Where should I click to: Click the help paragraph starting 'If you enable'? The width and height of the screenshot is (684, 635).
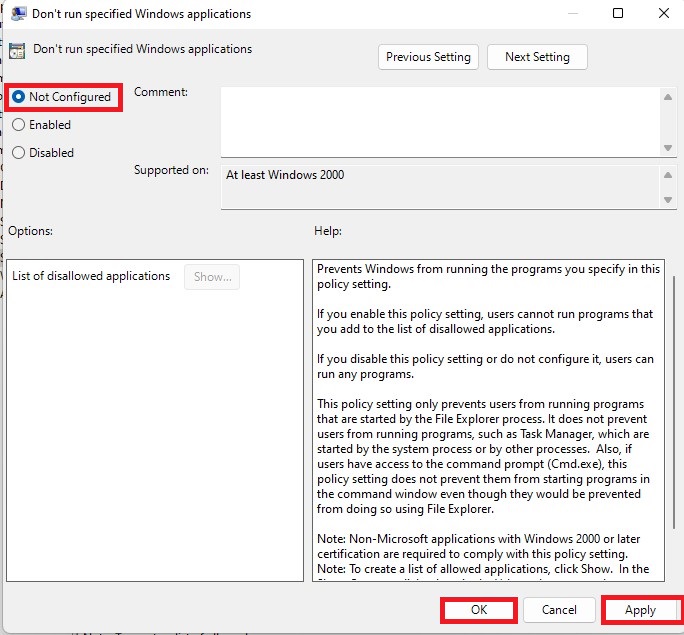pyautogui.click(x=485, y=321)
